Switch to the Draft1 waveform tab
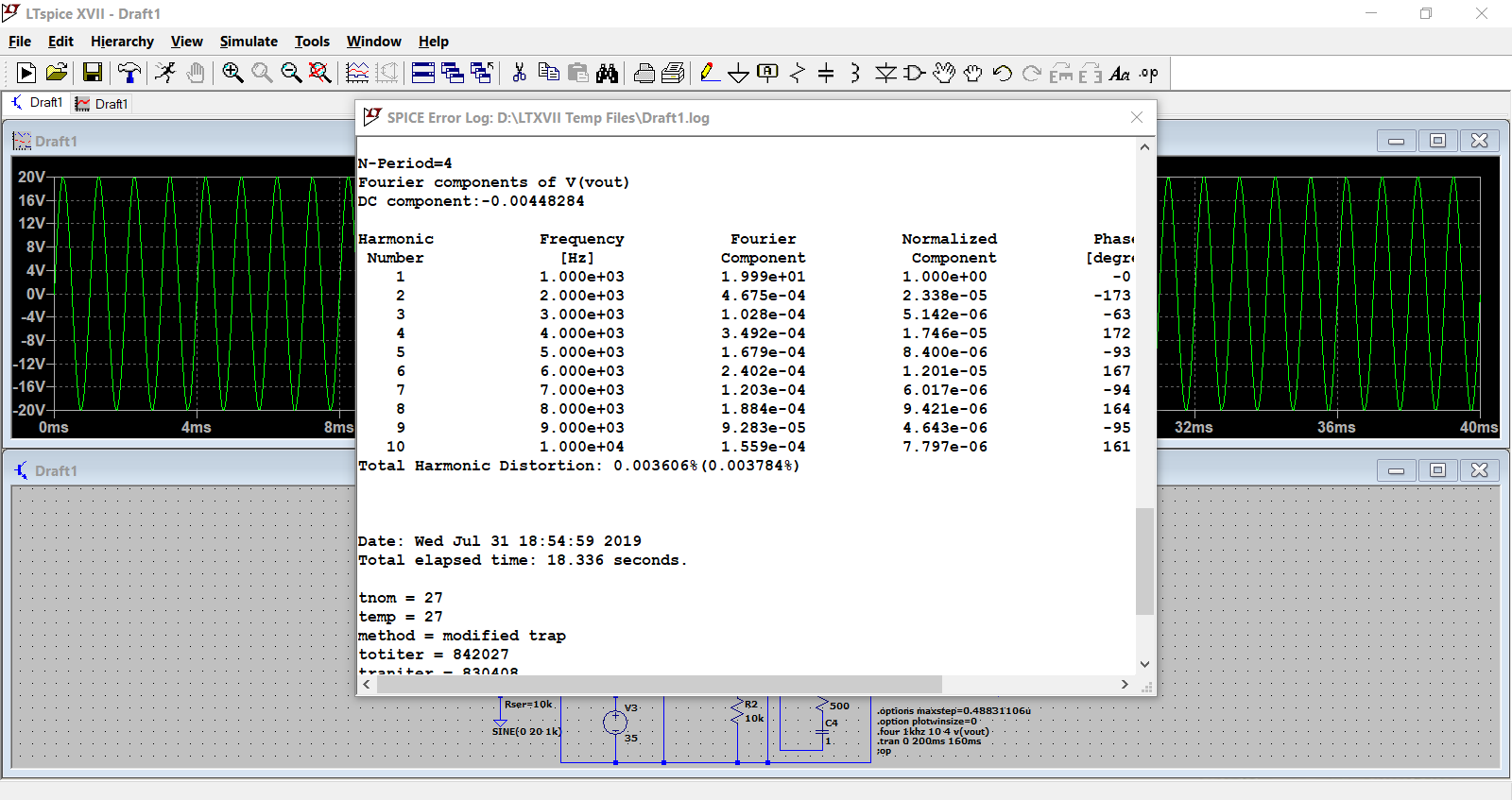The height and width of the screenshot is (800, 1512). [101, 104]
